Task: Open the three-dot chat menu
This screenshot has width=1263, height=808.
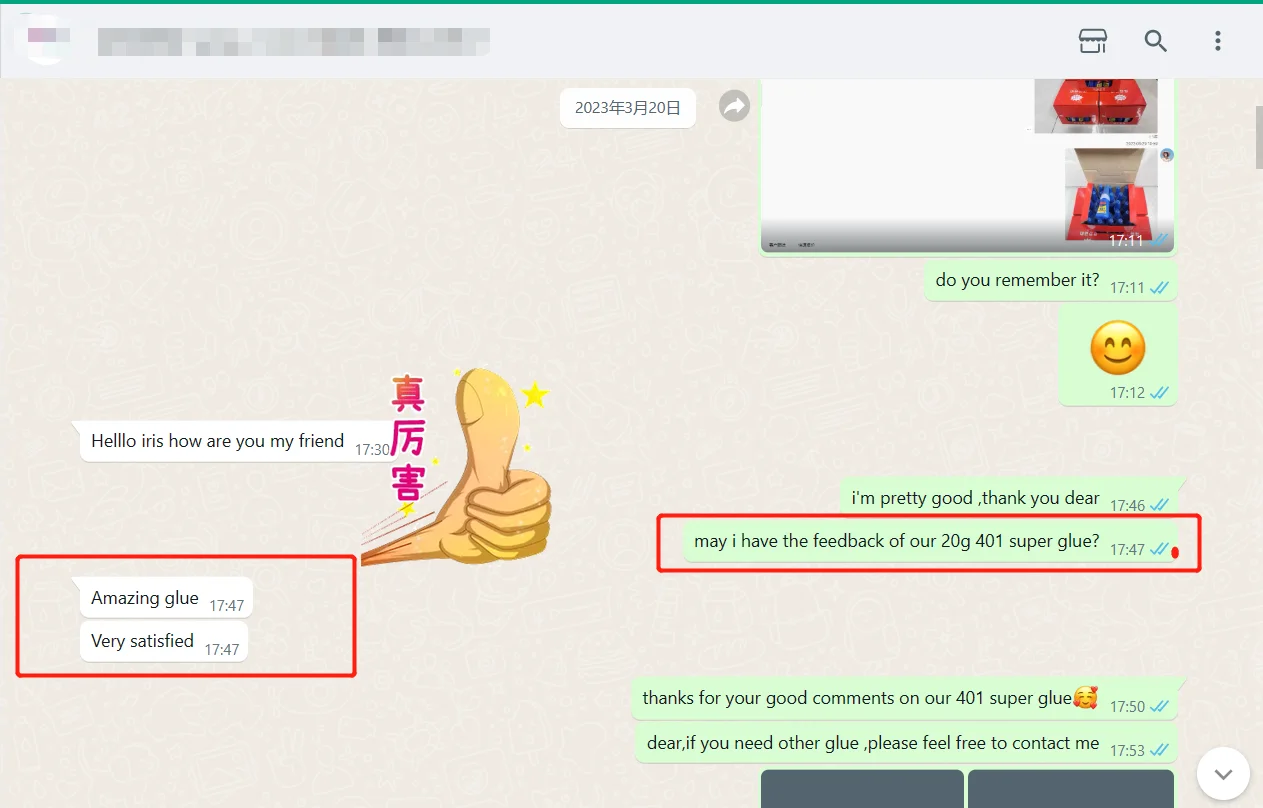Action: pos(1217,41)
